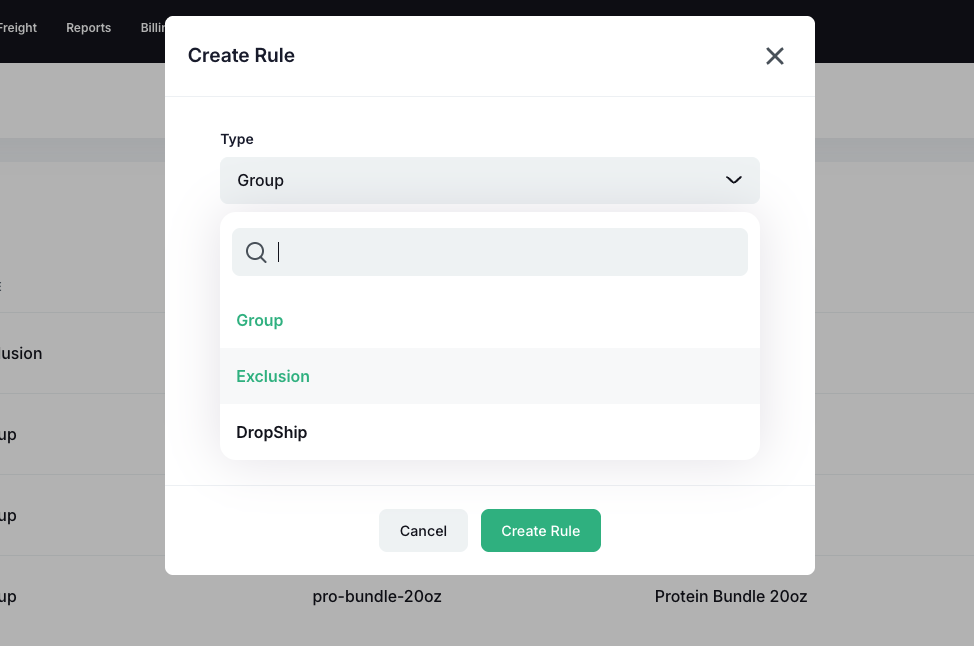Click the pro-bundle-20oz table cell

point(377,596)
